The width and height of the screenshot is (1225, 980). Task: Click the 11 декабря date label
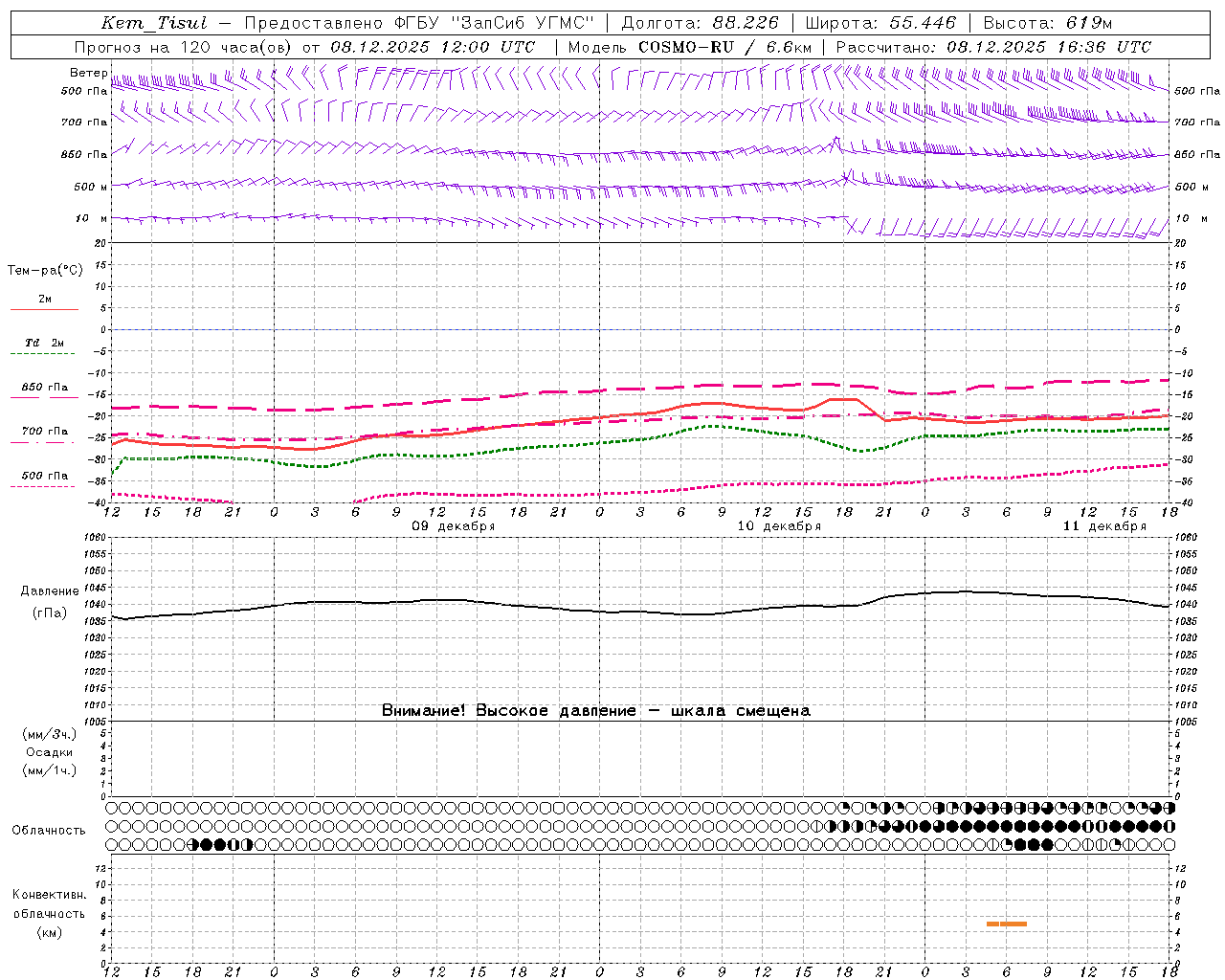pos(1104,526)
